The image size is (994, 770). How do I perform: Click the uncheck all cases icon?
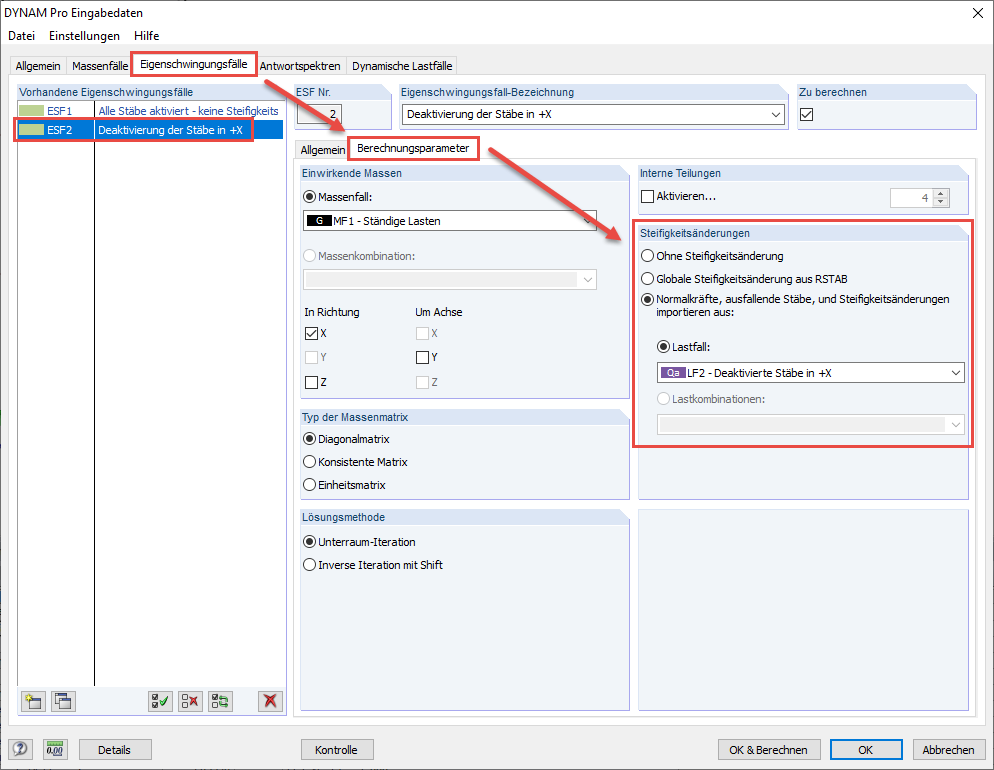[190, 701]
